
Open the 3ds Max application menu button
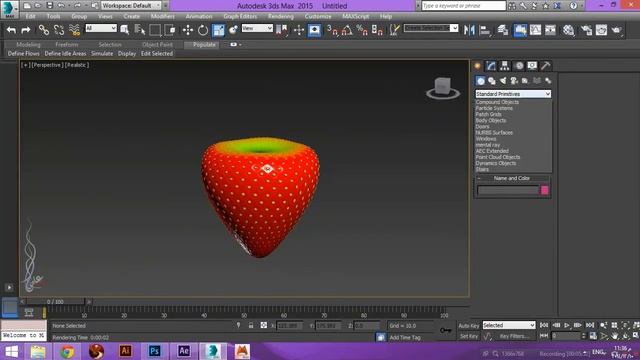coord(9,9)
